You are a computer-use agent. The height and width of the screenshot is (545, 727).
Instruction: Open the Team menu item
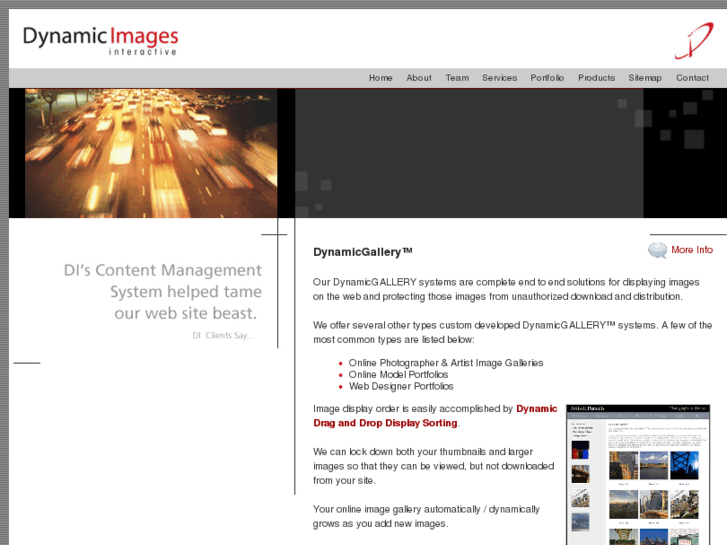pos(457,78)
